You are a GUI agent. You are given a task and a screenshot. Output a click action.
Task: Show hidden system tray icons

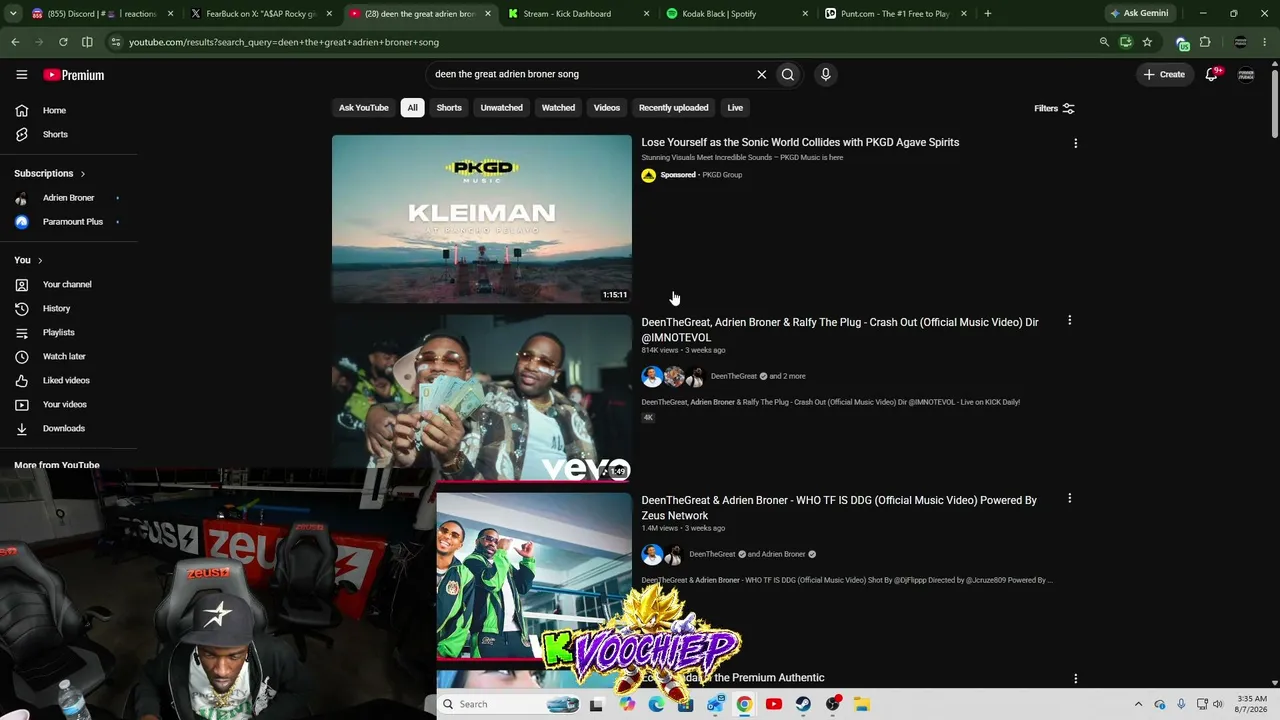tap(1138, 704)
